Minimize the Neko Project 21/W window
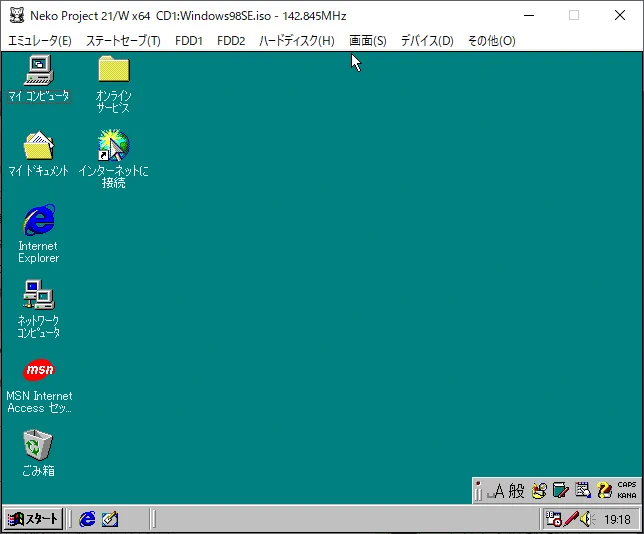The image size is (644, 534). pyautogui.click(x=529, y=16)
